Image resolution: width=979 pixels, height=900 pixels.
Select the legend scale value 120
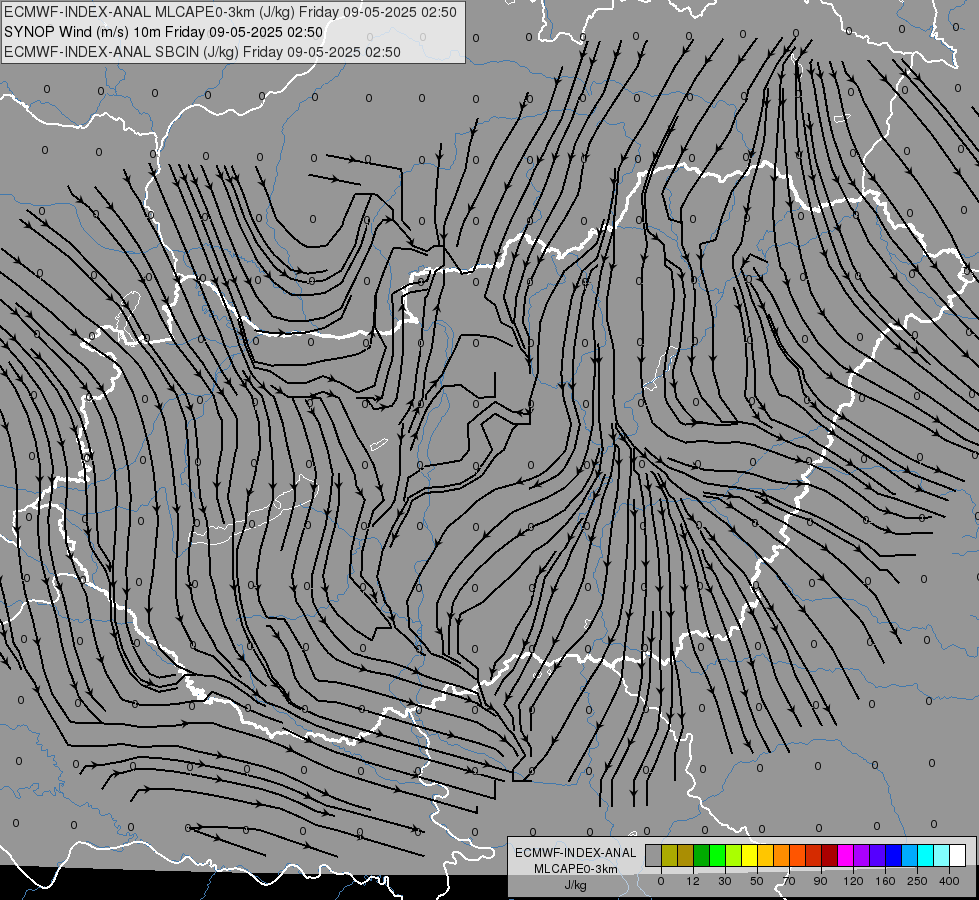[853, 881]
